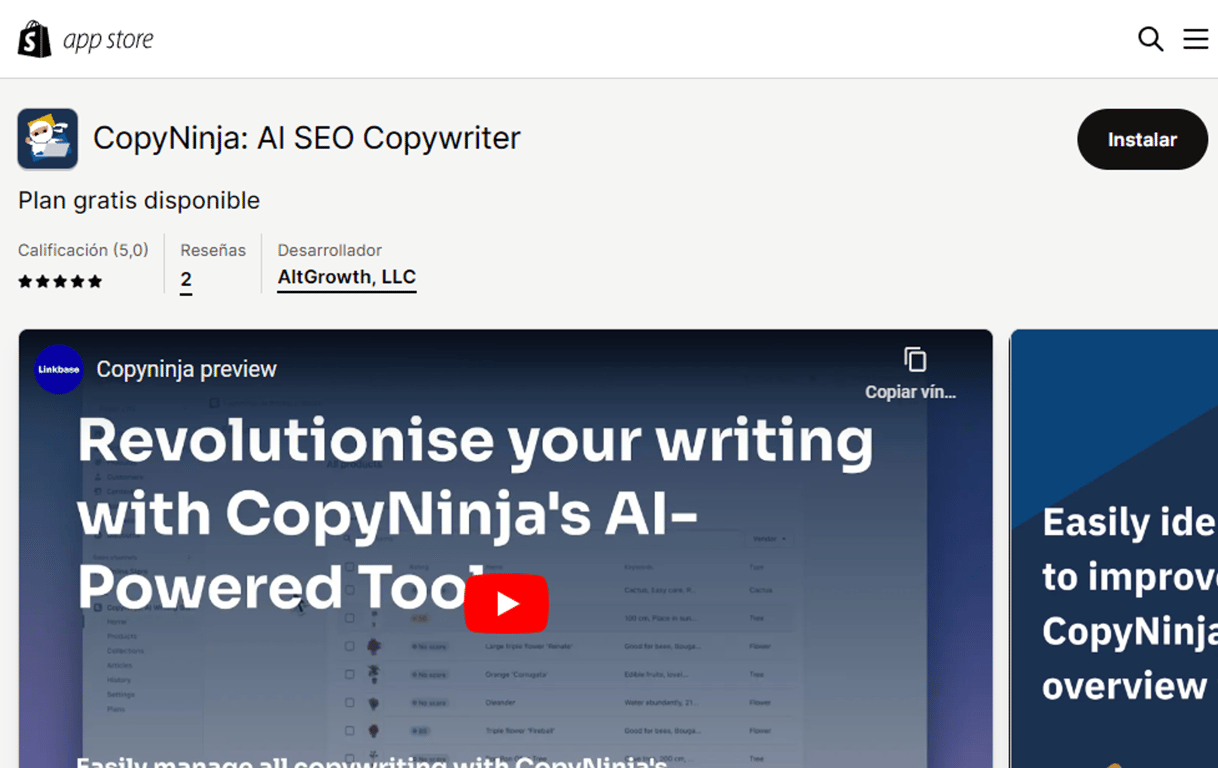This screenshot has width=1218, height=768.
Task: Select the second preview image thumbnail
Action: pyautogui.click(x=1114, y=549)
